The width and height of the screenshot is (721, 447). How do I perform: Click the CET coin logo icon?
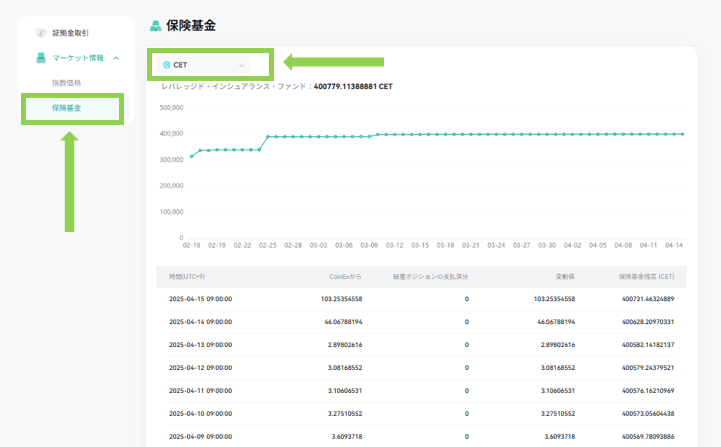166,65
